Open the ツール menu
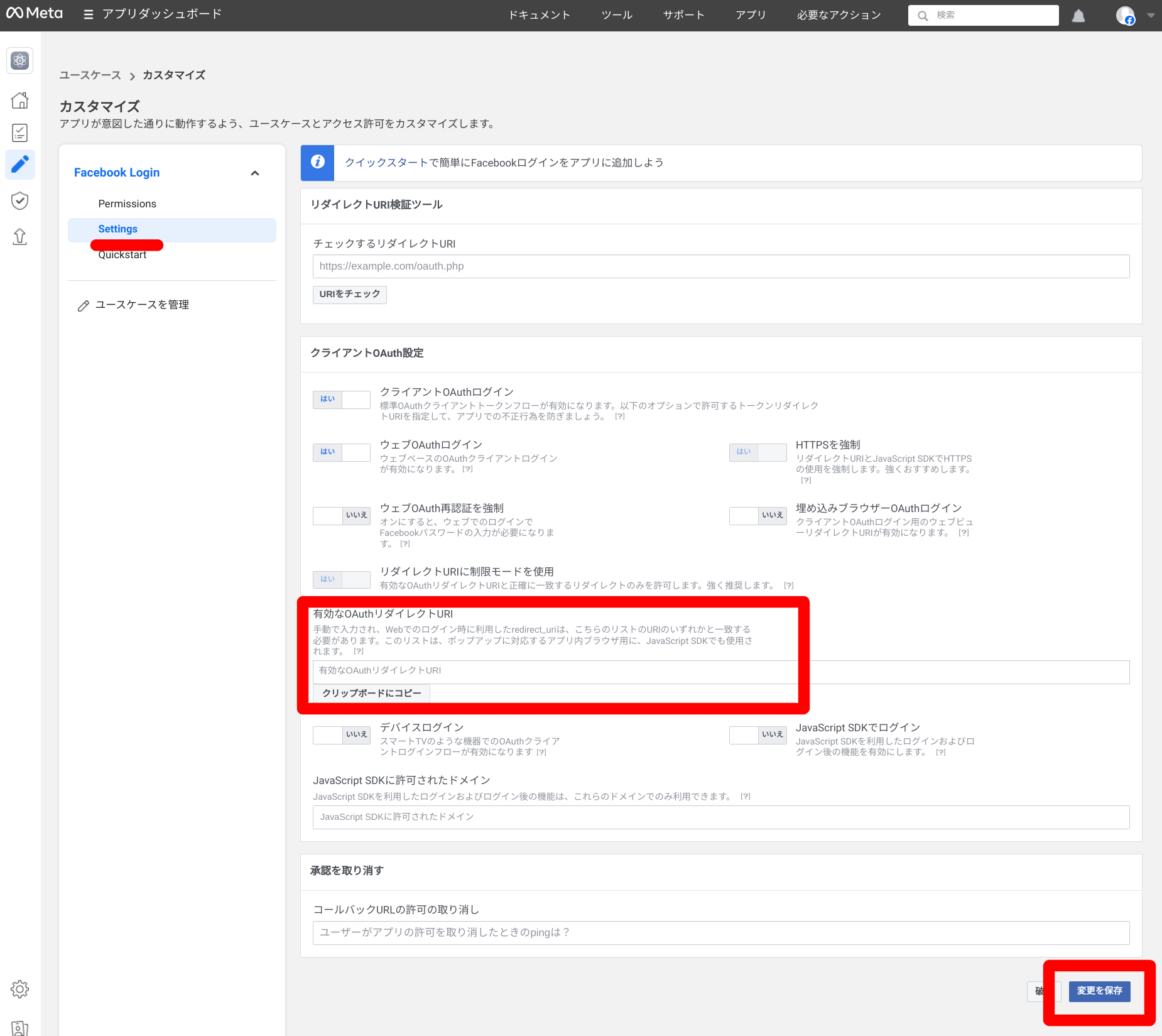This screenshot has height=1036, width=1162. (x=617, y=15)
